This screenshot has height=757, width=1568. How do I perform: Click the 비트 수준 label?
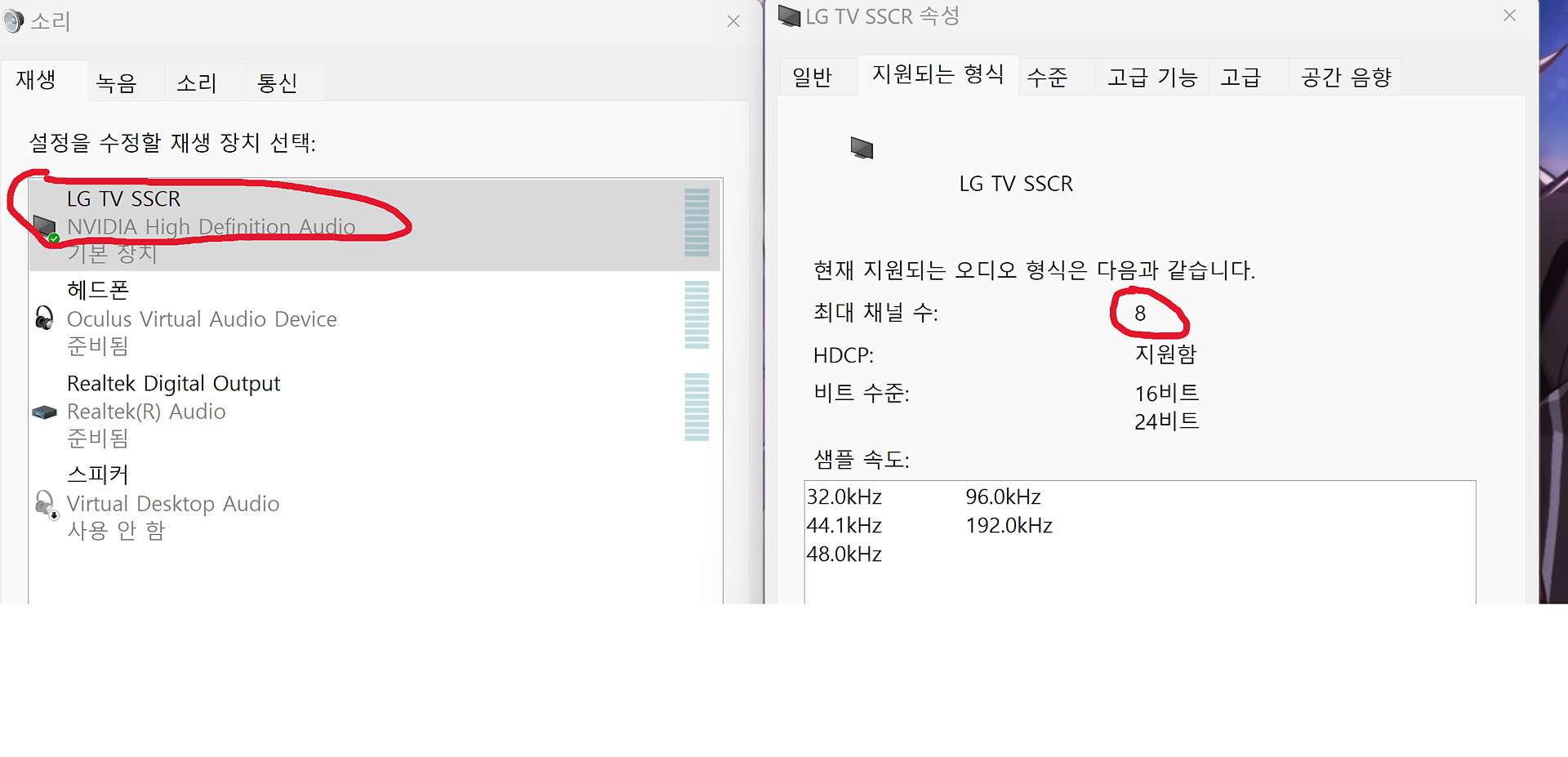coord(862,394)
